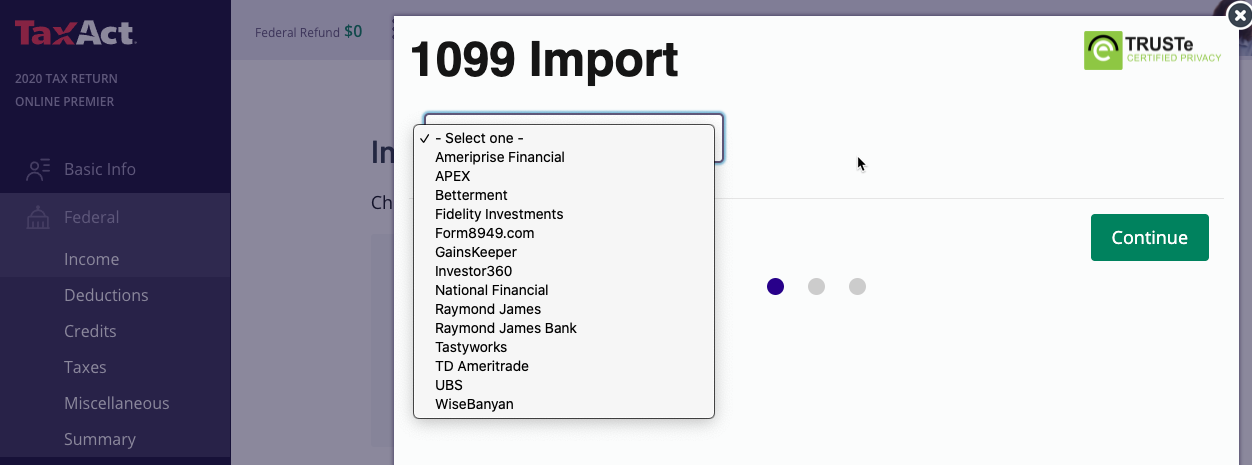Go to Deductions in the sidebar

coord(106,295)
